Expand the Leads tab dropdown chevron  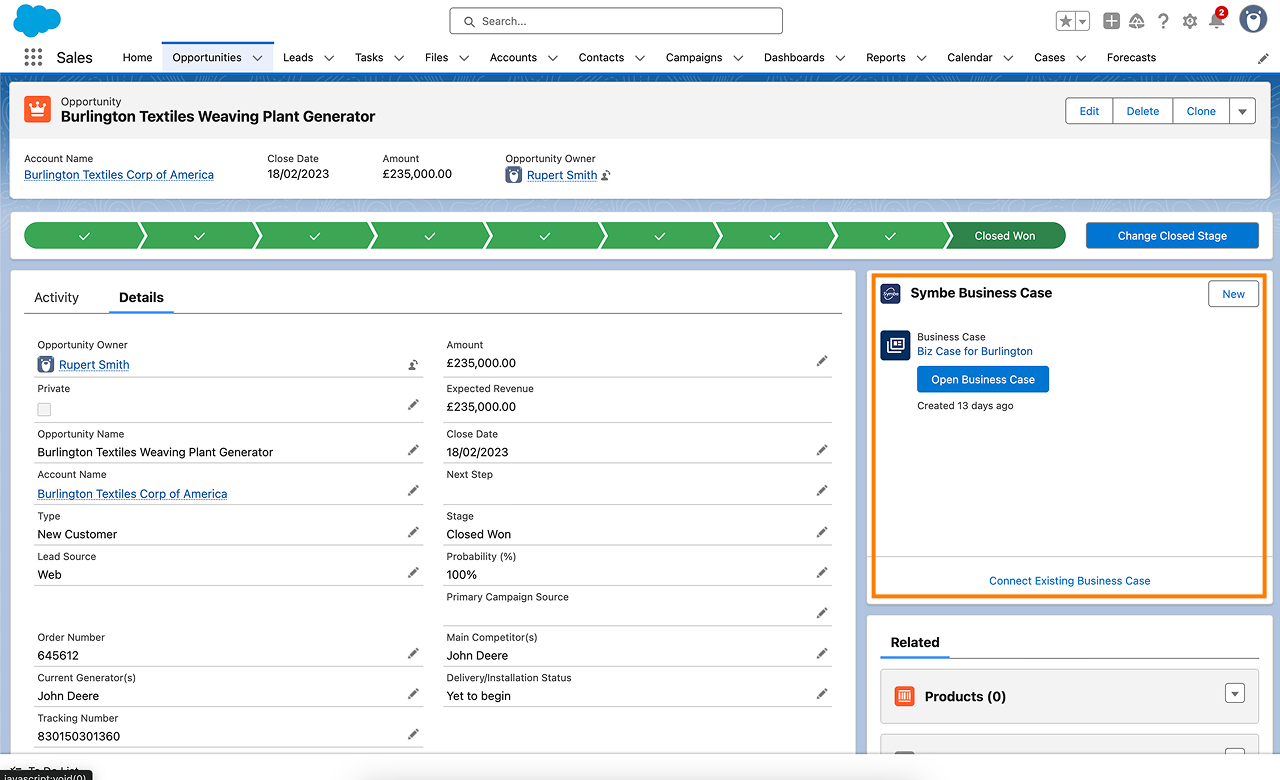(x=330, y=58)
